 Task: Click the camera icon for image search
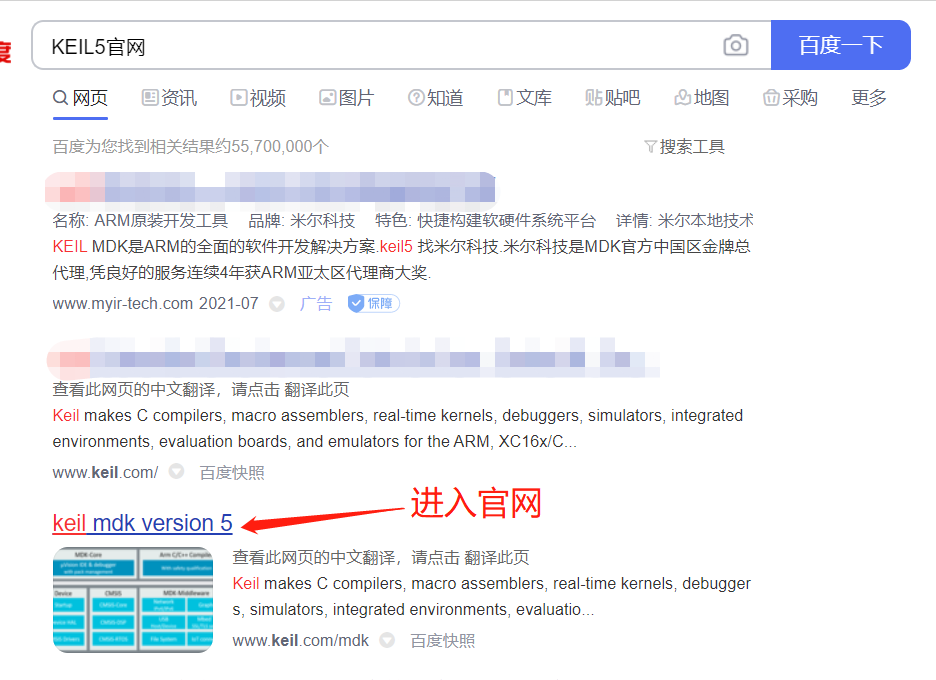point(736,45)
